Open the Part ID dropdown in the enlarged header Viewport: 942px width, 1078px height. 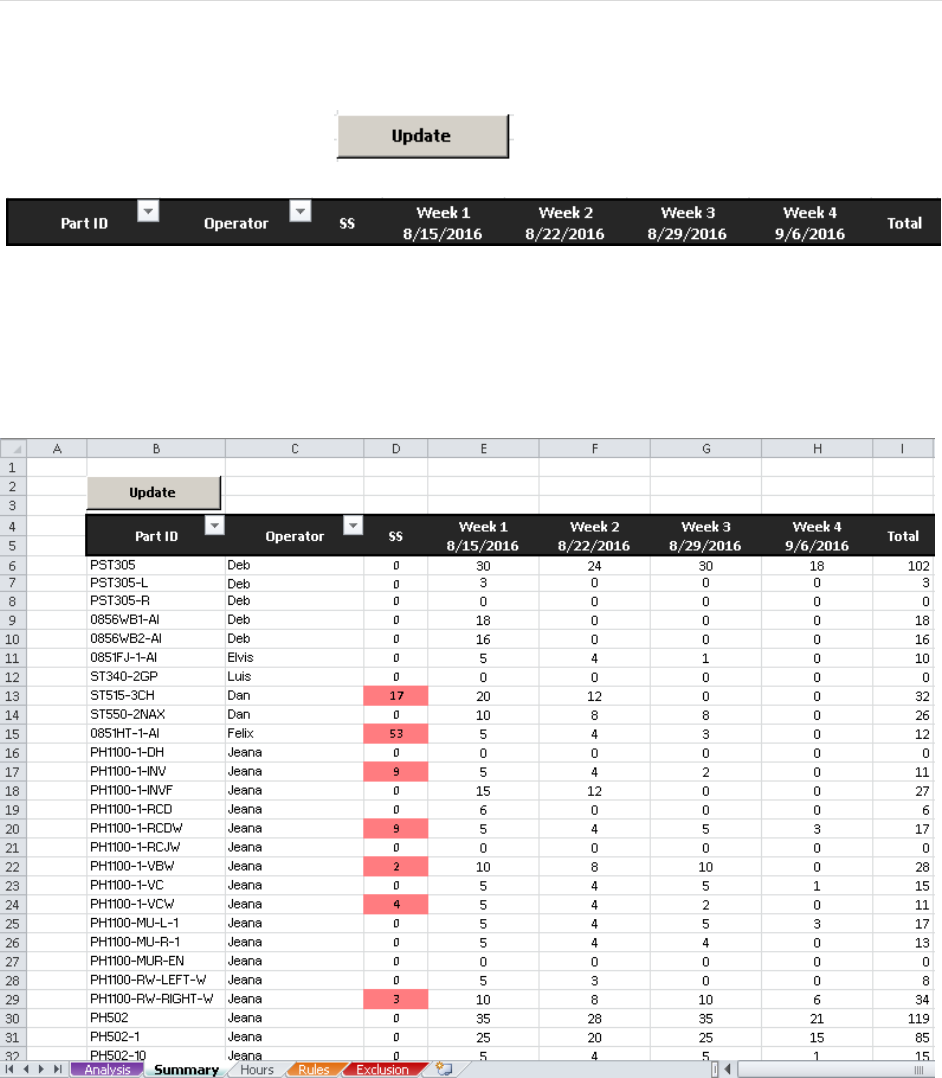click(x=149, y=211)
